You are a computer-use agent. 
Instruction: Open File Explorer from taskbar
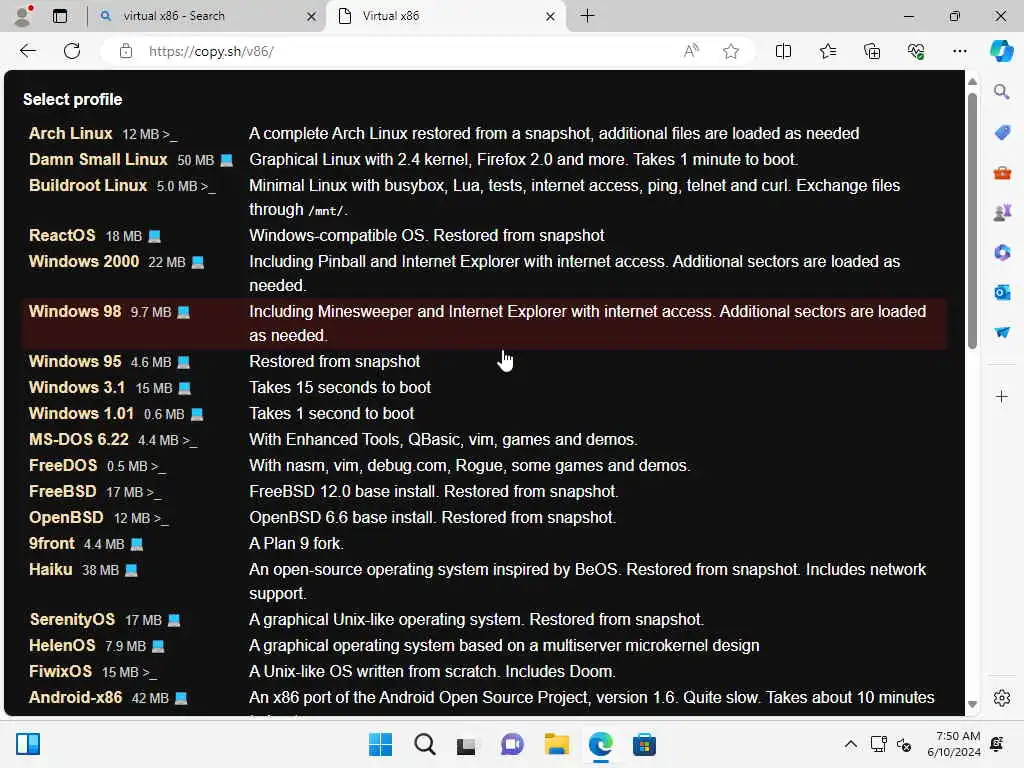pyautogui.click(x=556, y=744)
